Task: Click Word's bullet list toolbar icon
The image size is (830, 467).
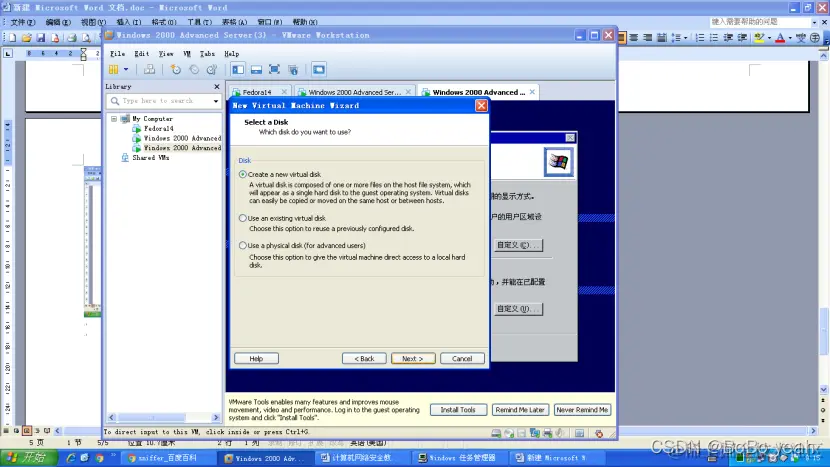Action: (714, 38)
